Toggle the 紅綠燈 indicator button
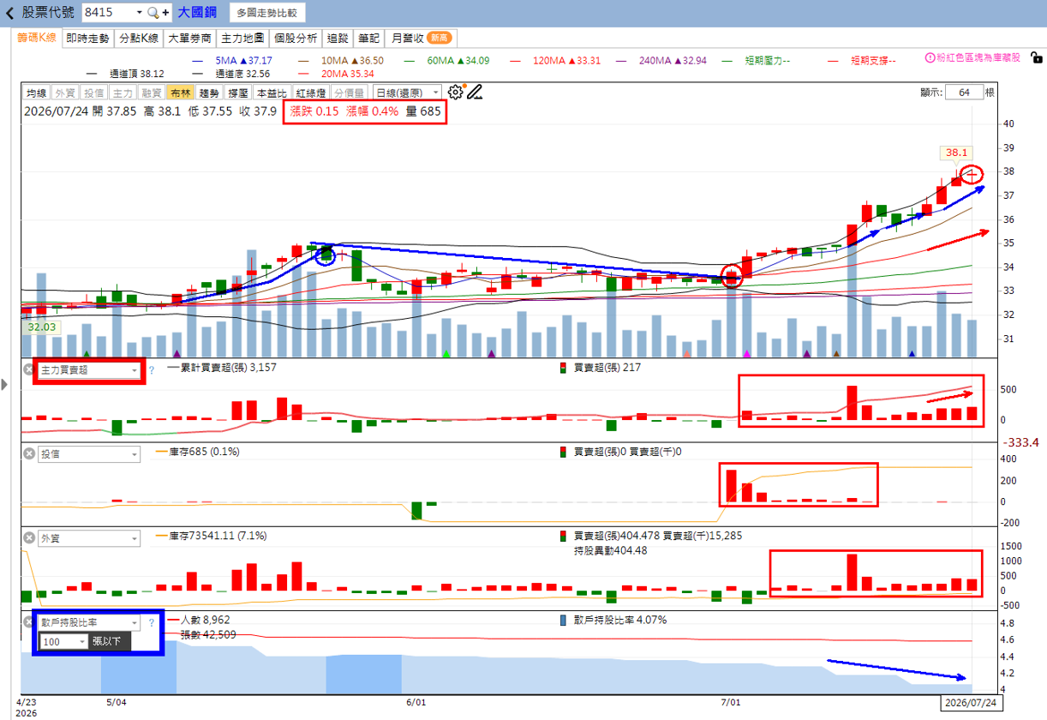 pyautogui.click(x=310, y=93)
